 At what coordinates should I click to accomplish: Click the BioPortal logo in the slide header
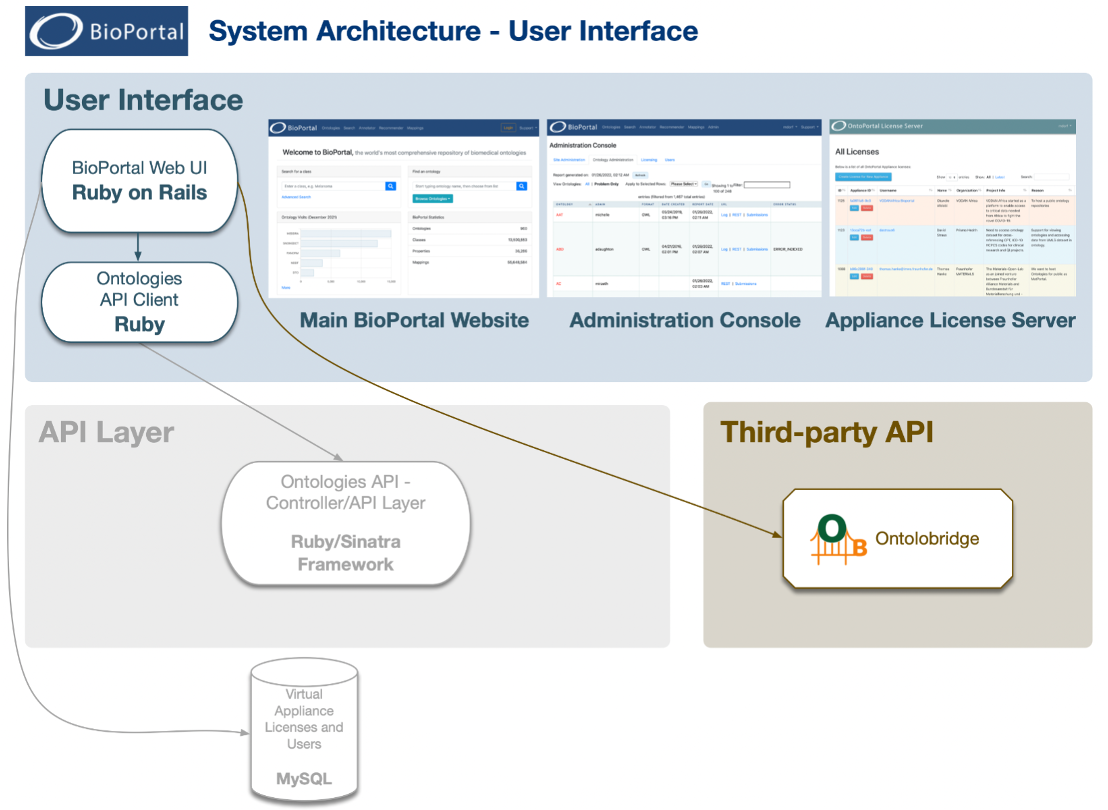(x=108, y=31)
